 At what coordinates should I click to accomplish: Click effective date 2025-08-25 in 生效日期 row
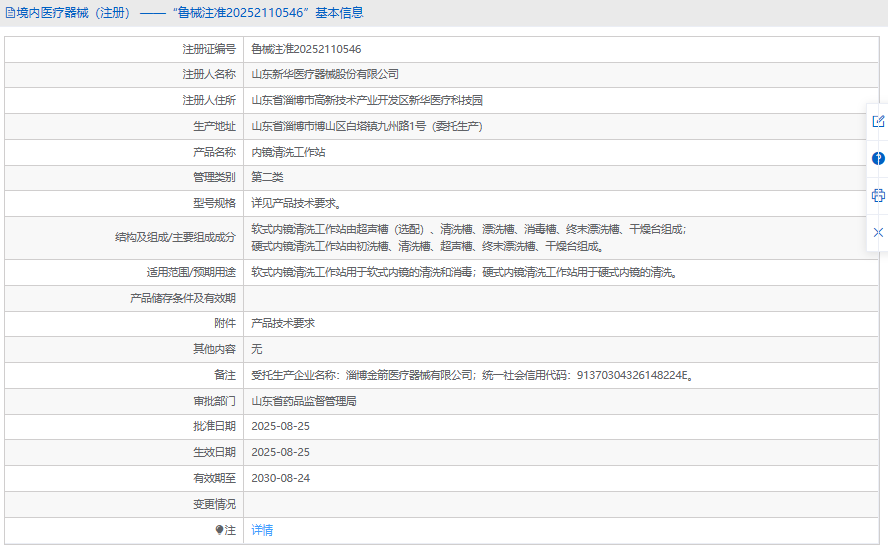280,452
